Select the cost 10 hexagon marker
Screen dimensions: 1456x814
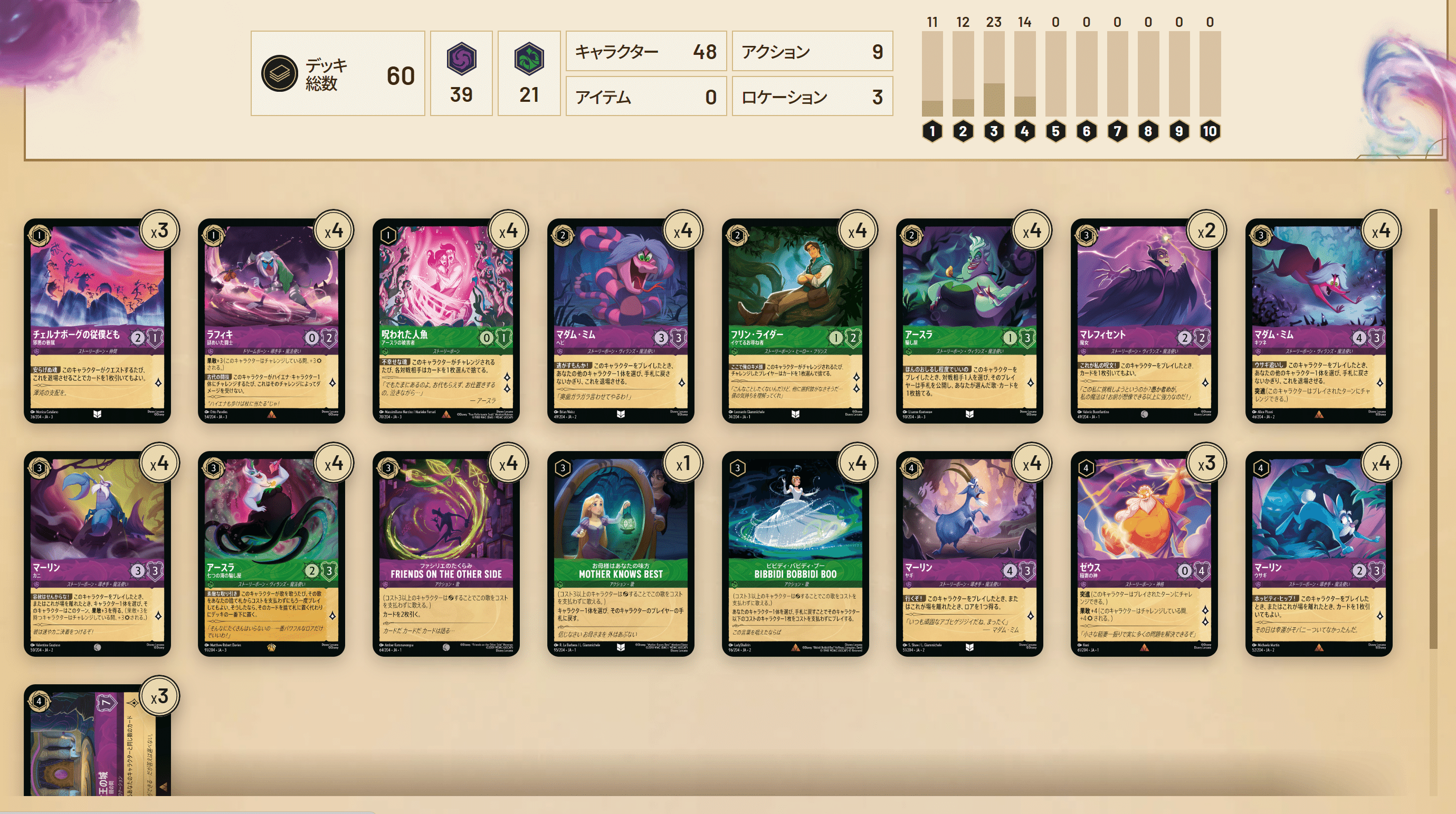click(1210, 131)
